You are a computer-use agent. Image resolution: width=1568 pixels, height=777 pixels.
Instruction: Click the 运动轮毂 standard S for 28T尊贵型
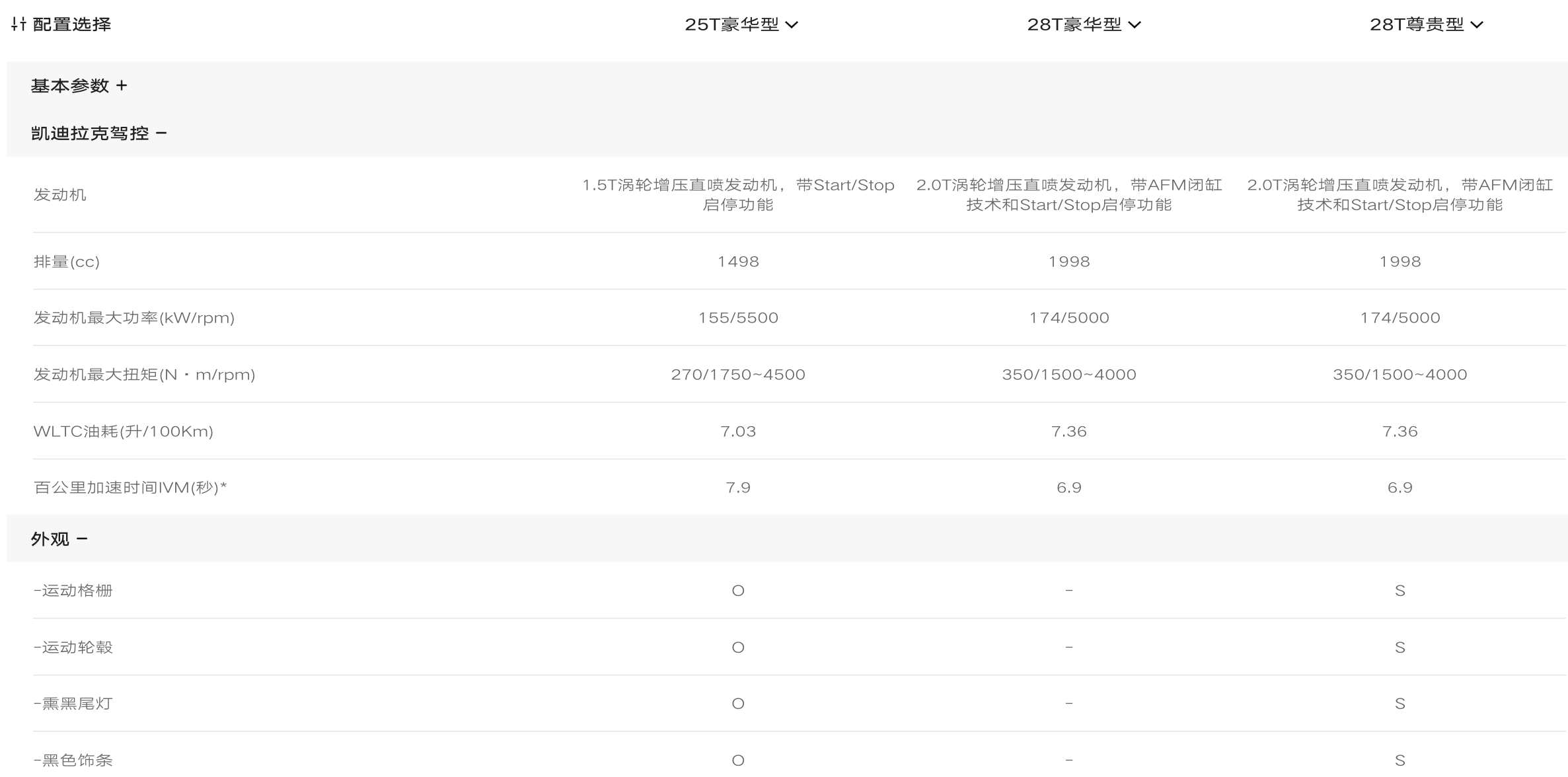tap(1400, 647)
